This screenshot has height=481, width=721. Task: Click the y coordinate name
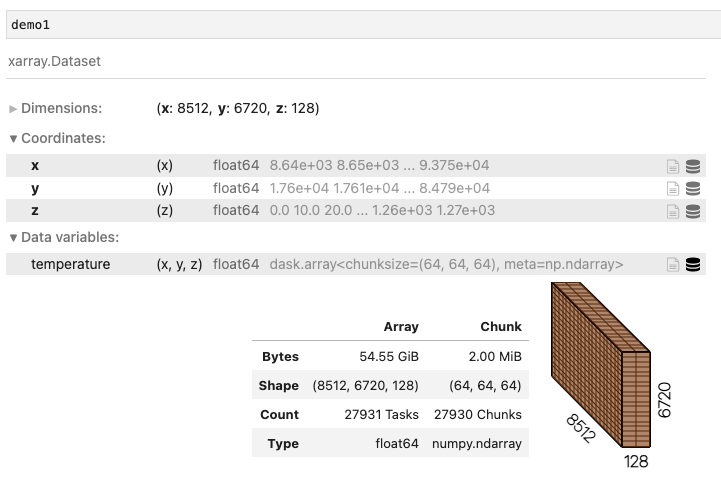point(35,189)
